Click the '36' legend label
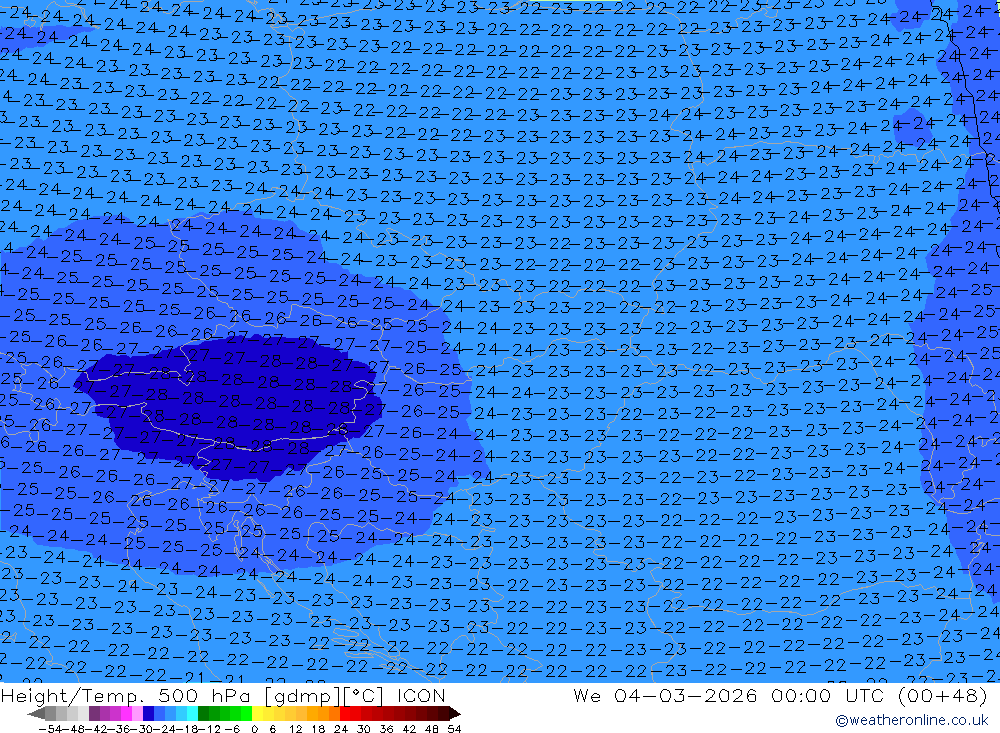 click(x=386, y=729)
